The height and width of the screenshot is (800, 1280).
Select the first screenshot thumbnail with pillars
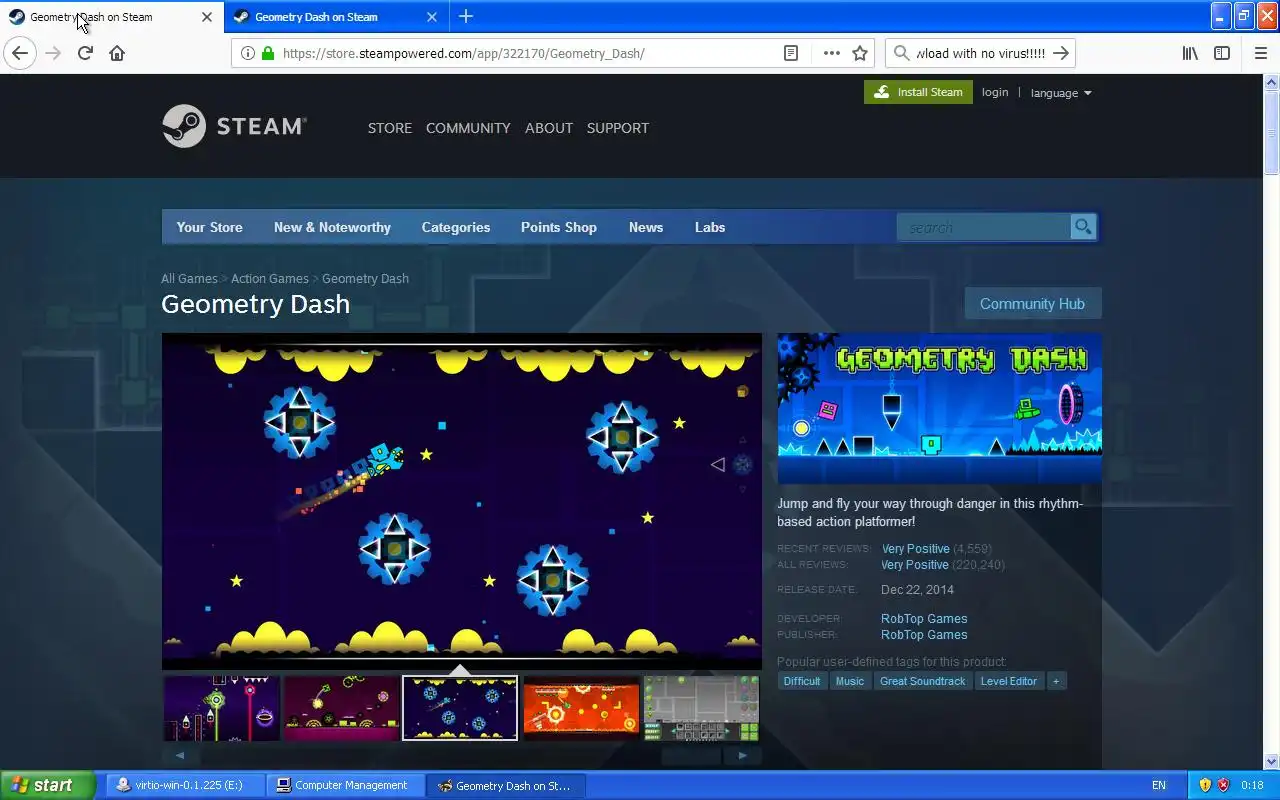pos(222,708)
